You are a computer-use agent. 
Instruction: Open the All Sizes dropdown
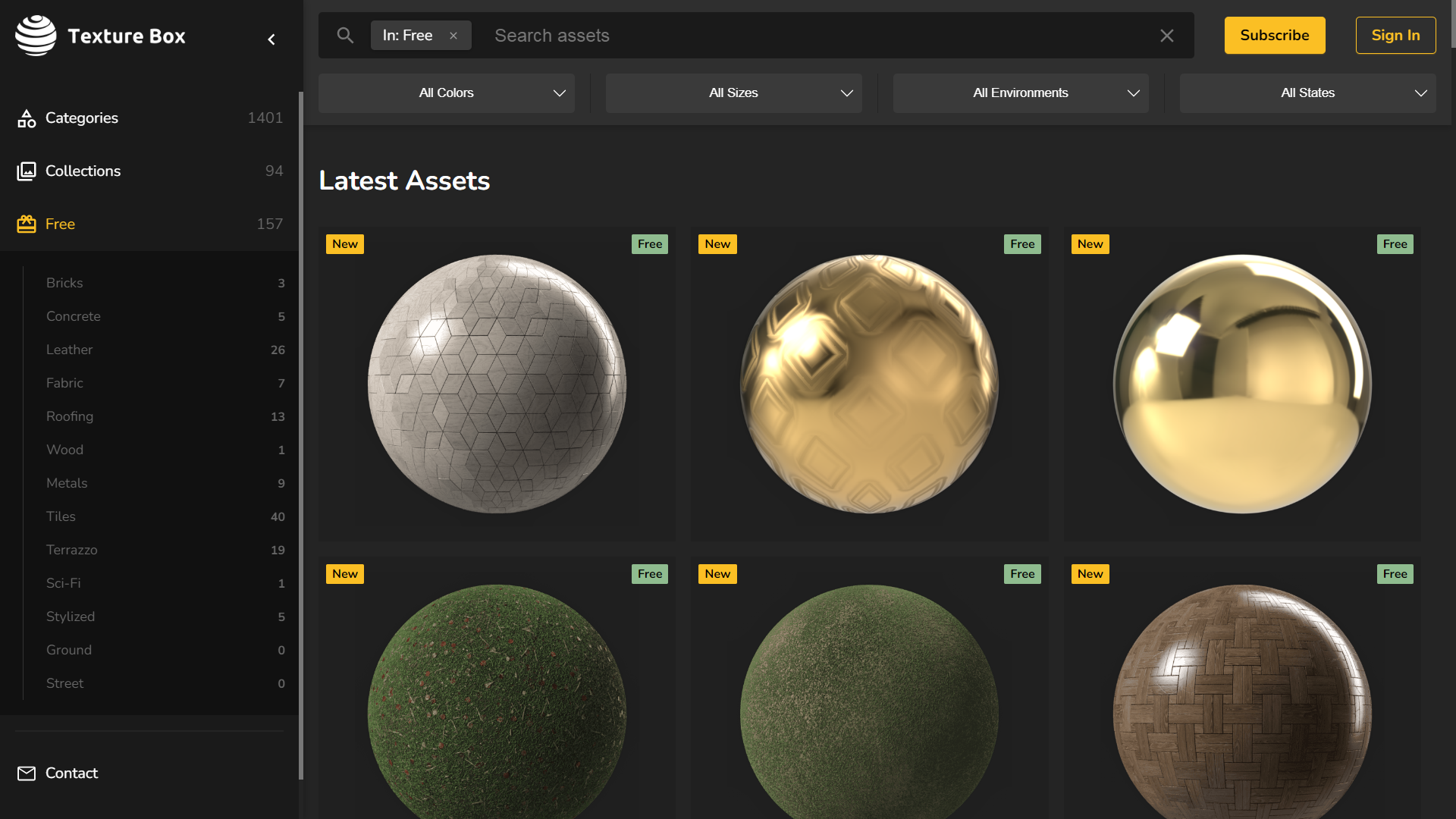coord(733,93)
